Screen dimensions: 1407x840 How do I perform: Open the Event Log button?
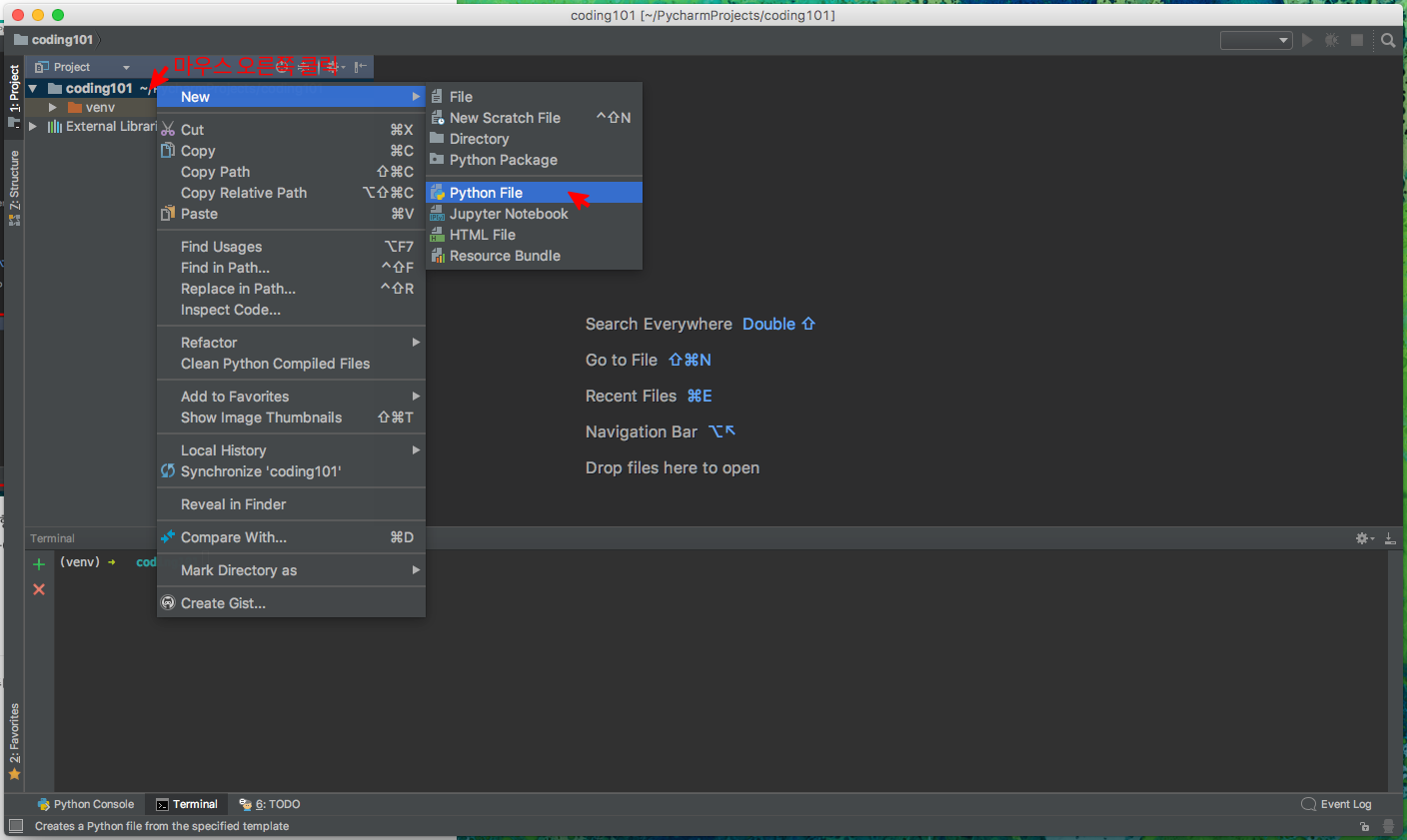pyautogui.click(x=1336, y=804)
